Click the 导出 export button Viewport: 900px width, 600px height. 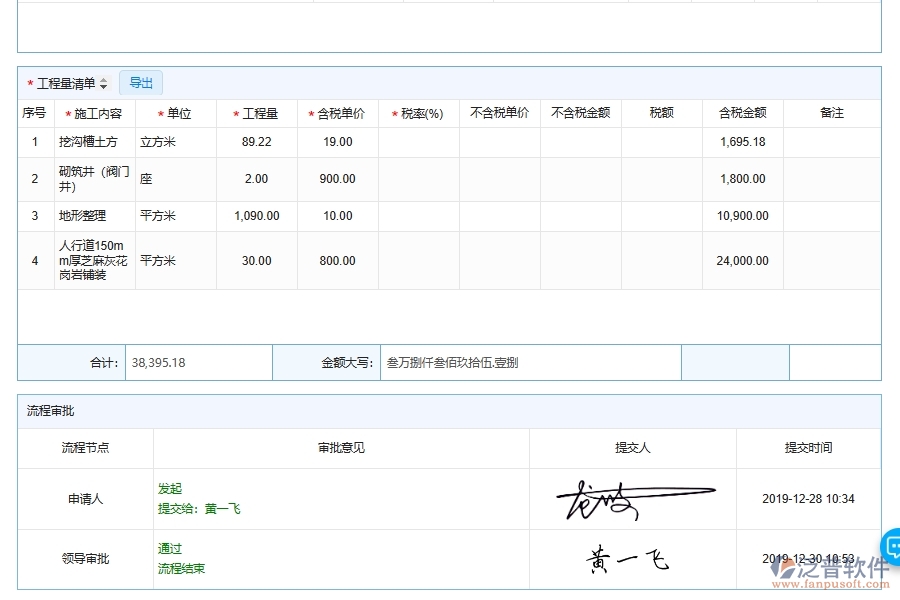click(x=140, y=83)
